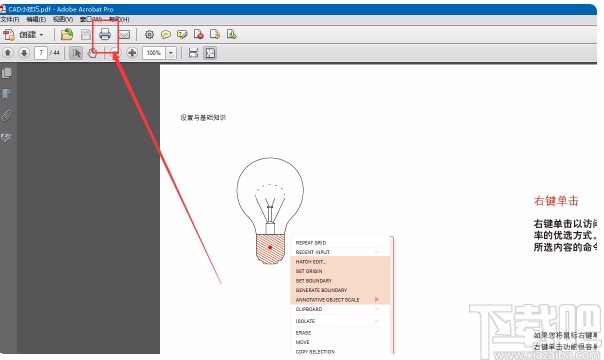The width and height of the screenshot is (604, 360).
Task: Click COPY SELECTION text in the document
Action: 315,352
